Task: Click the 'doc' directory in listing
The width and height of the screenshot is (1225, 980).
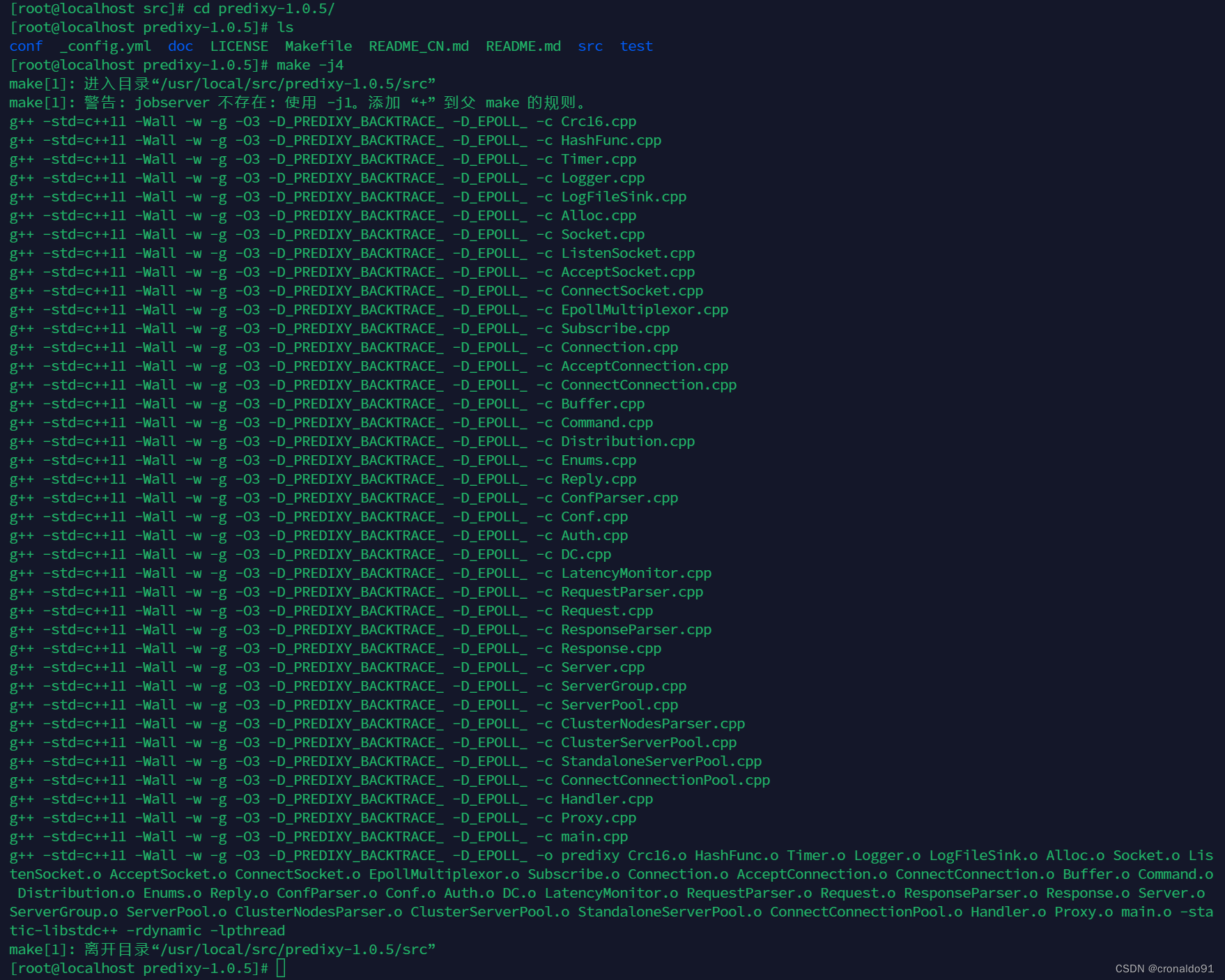Action: coord(181,46)
